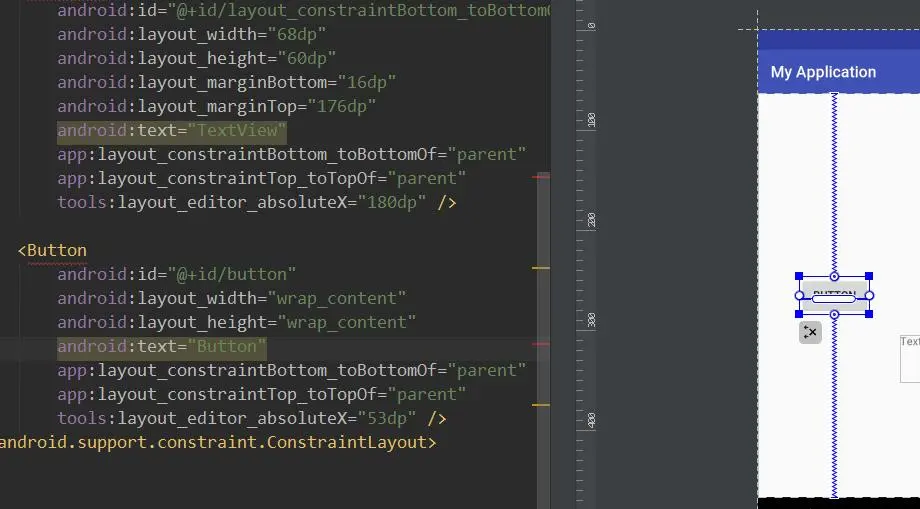Click the android:text="TextView" attribute line
This screenshot has height=509, width=920.
click(172, 130)
